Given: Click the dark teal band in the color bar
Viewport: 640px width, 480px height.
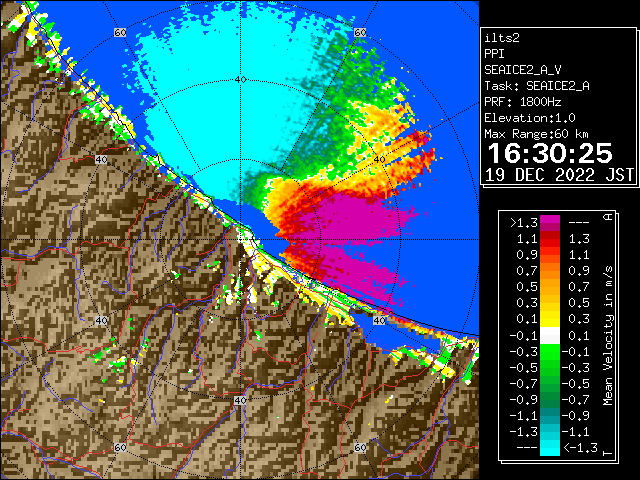Looking at the screenshot, I should [550, 416].
